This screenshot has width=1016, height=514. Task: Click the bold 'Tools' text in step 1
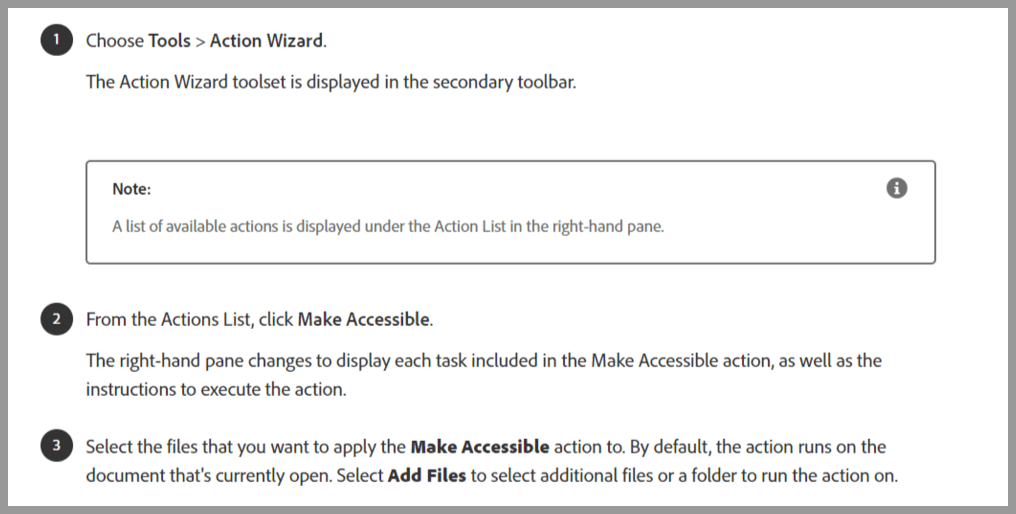(169, 40)
